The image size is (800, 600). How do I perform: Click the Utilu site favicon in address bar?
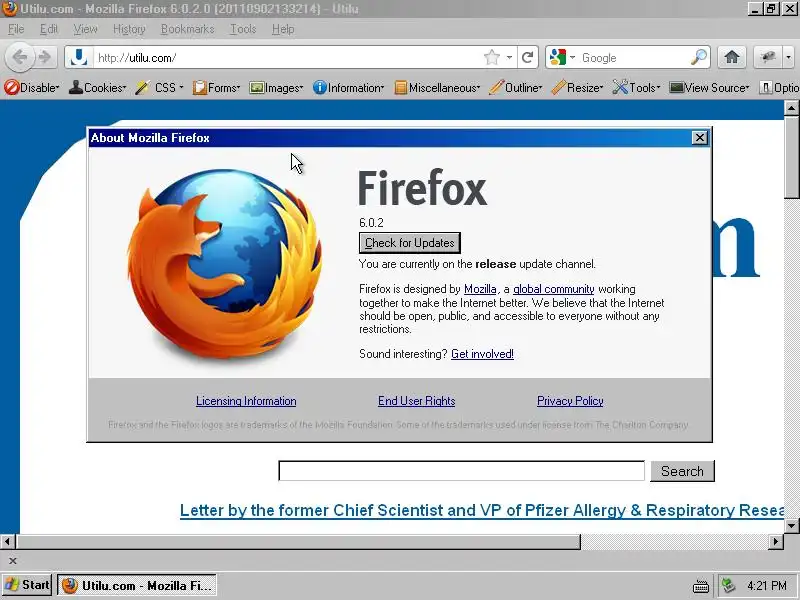[x=79, y=57]
